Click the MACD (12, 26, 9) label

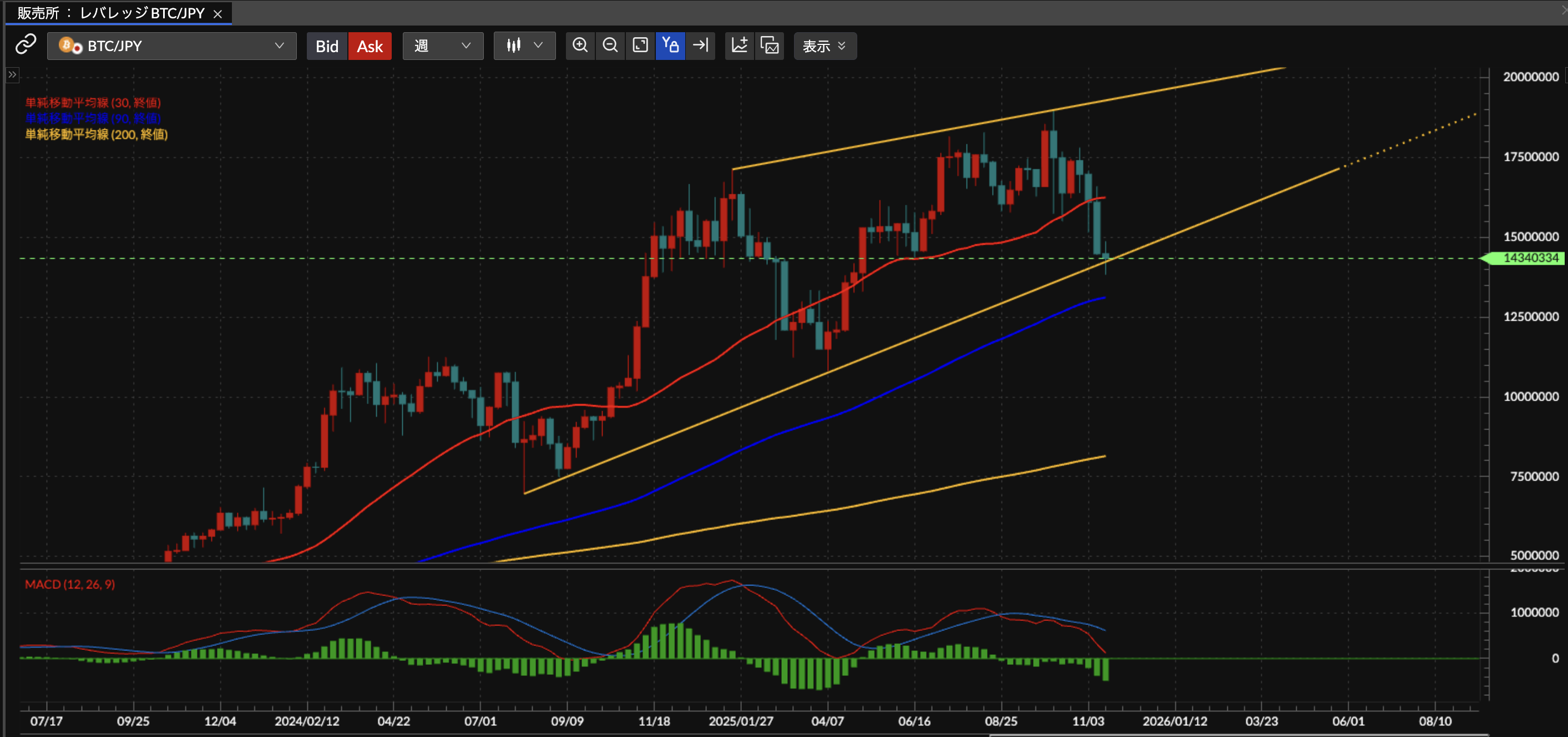pos(69,584)
